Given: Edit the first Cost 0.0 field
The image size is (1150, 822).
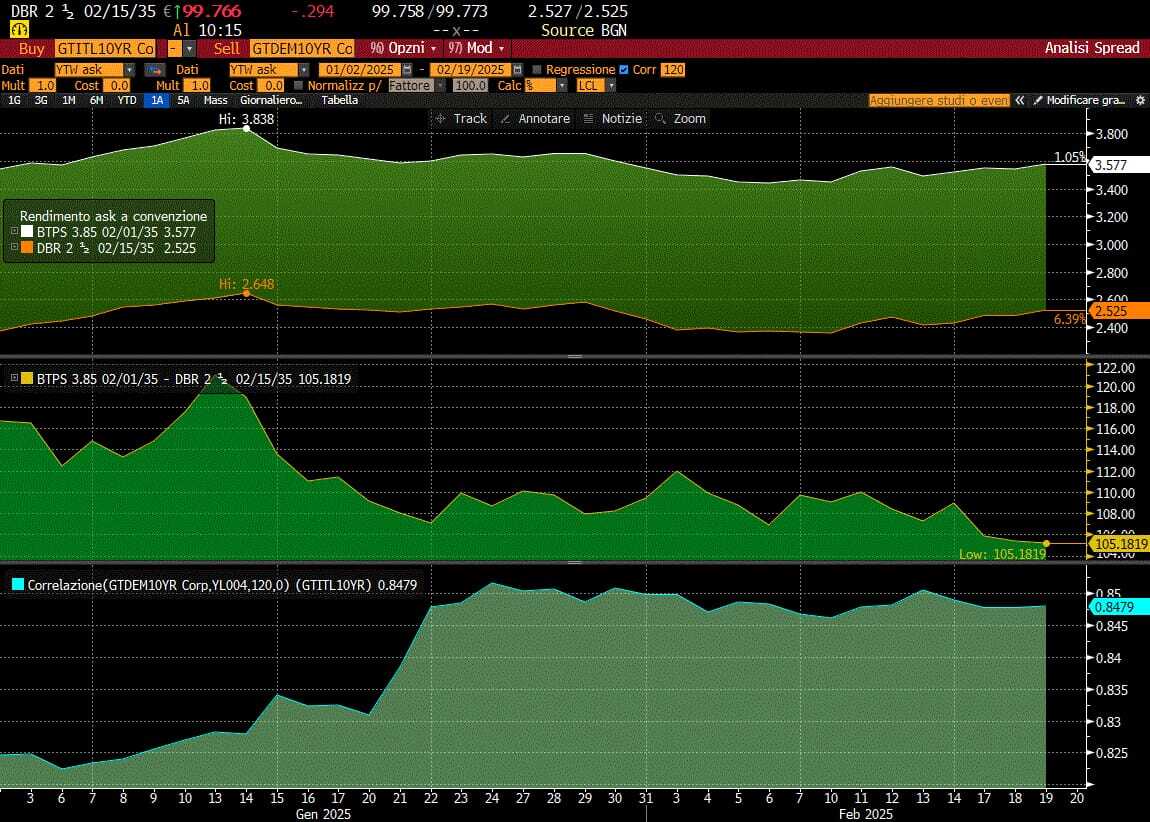Looking at the screenshot, I should coord(116,86).
